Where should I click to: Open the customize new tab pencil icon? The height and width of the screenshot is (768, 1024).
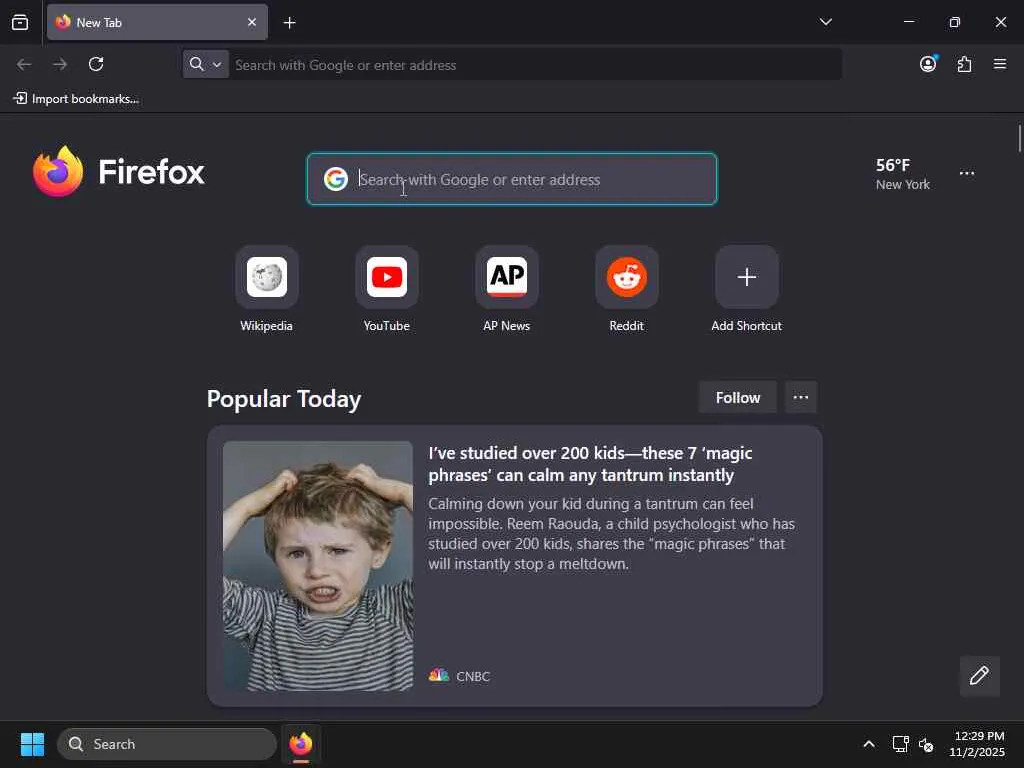point(979,675)
